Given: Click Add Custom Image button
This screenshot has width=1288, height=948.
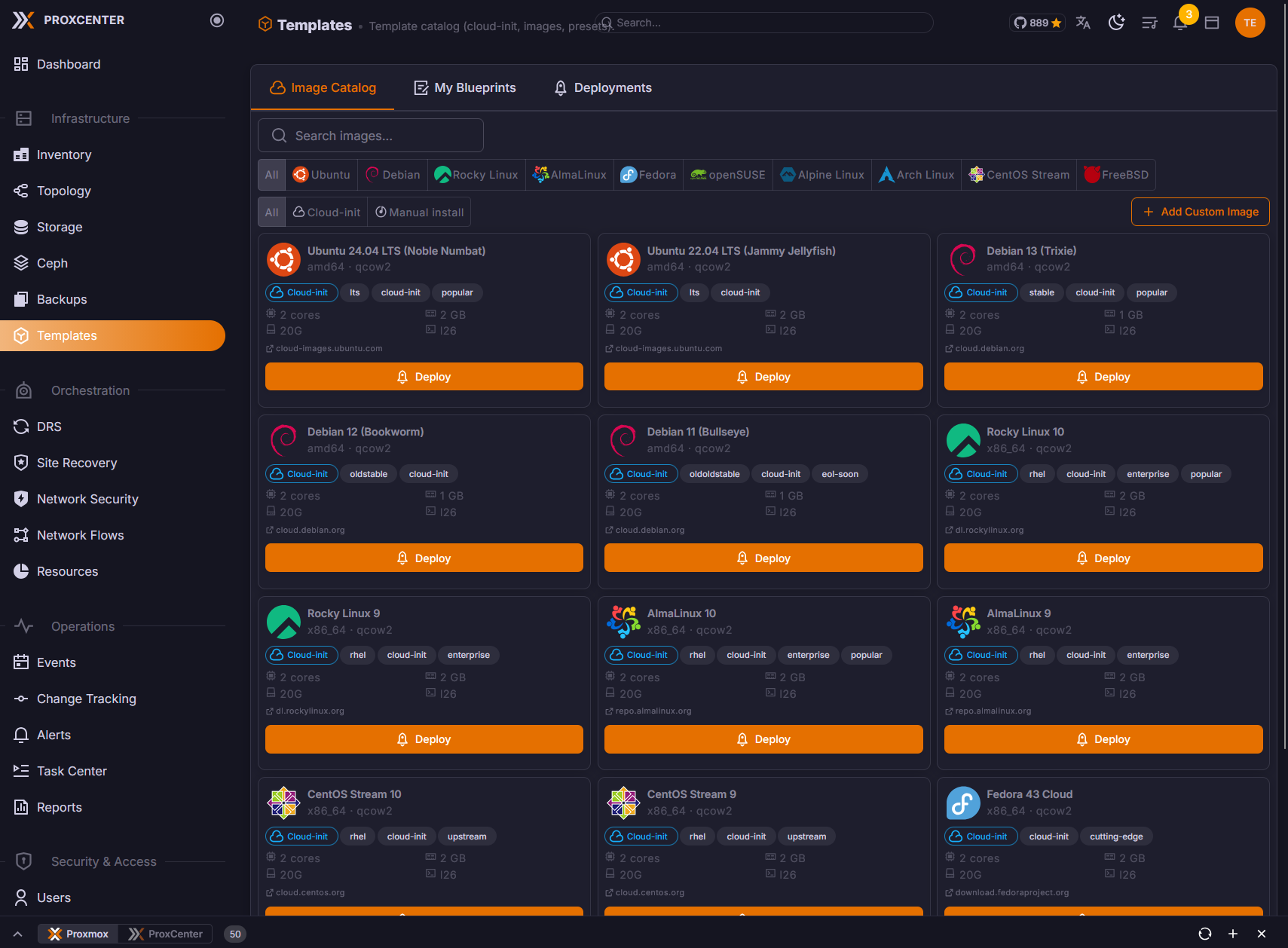Looking at the screenshot, I should tap(1200, 212).
